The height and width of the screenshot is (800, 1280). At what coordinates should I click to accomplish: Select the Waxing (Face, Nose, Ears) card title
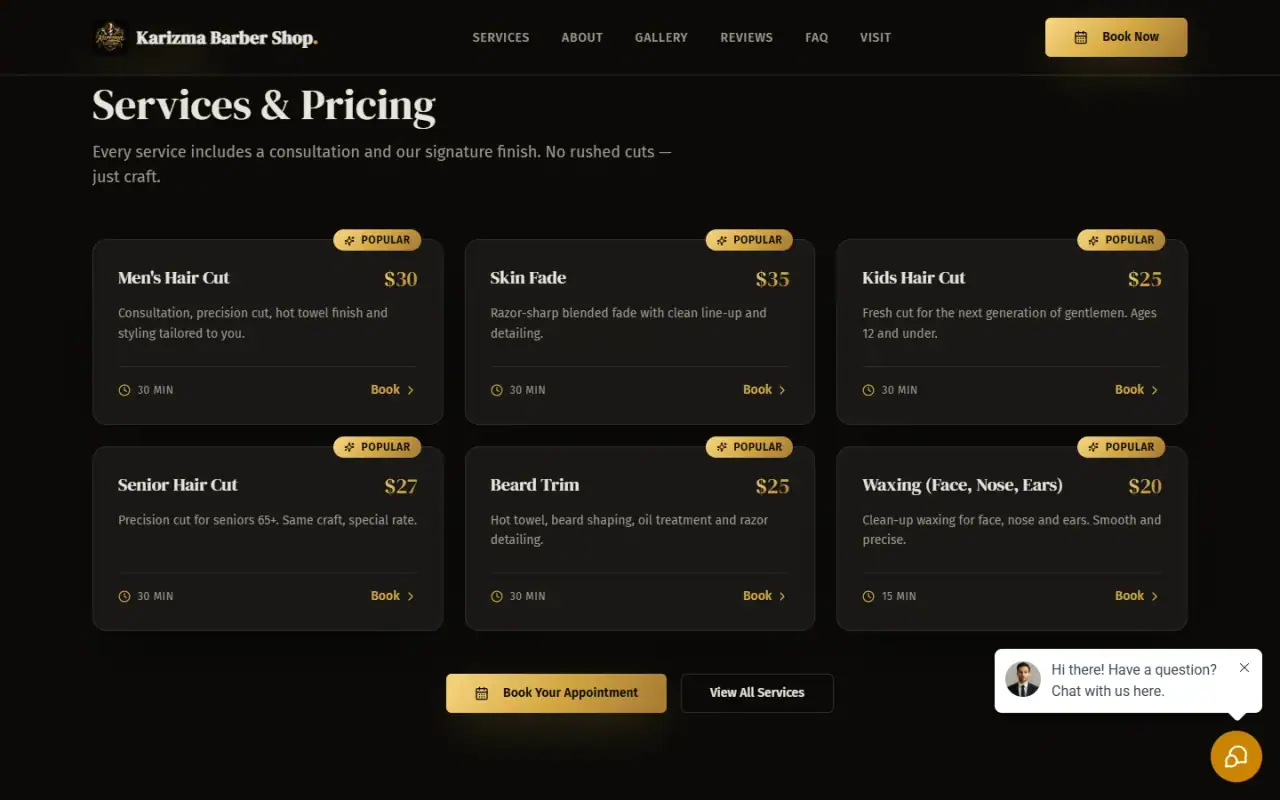[x=962, y=485]
